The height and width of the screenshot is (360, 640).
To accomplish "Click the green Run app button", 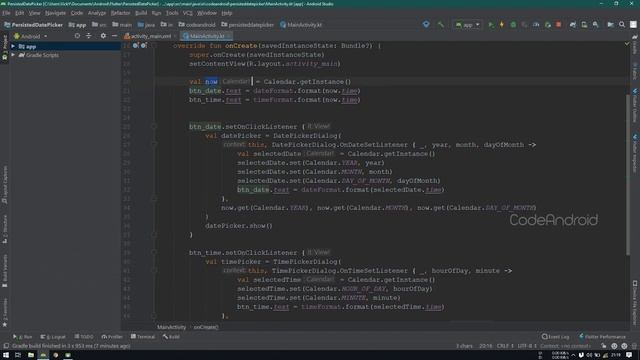I will point(491,25).
